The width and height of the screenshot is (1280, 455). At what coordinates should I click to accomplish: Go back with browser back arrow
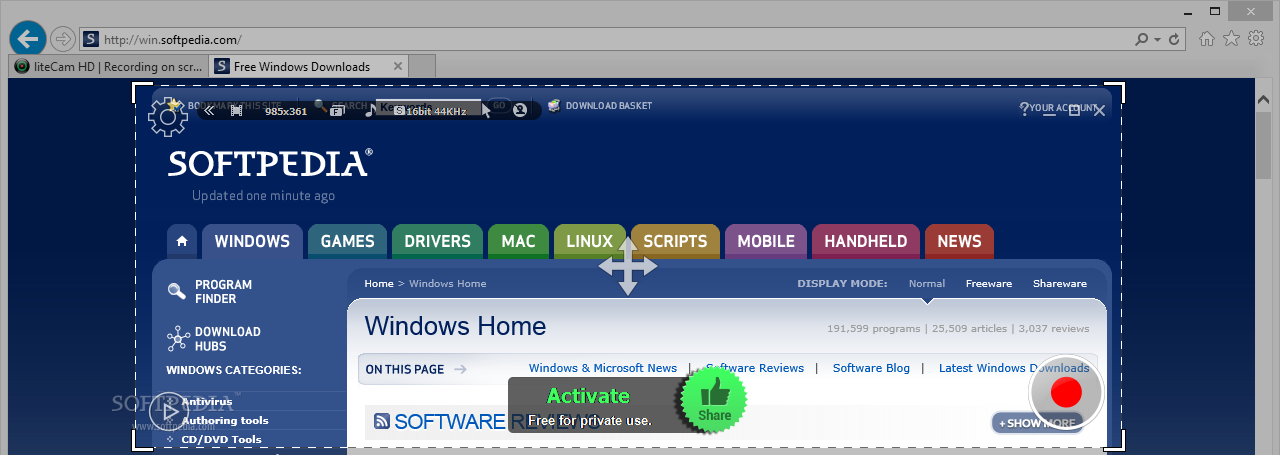pyautogui.click(x=28, y=38)
